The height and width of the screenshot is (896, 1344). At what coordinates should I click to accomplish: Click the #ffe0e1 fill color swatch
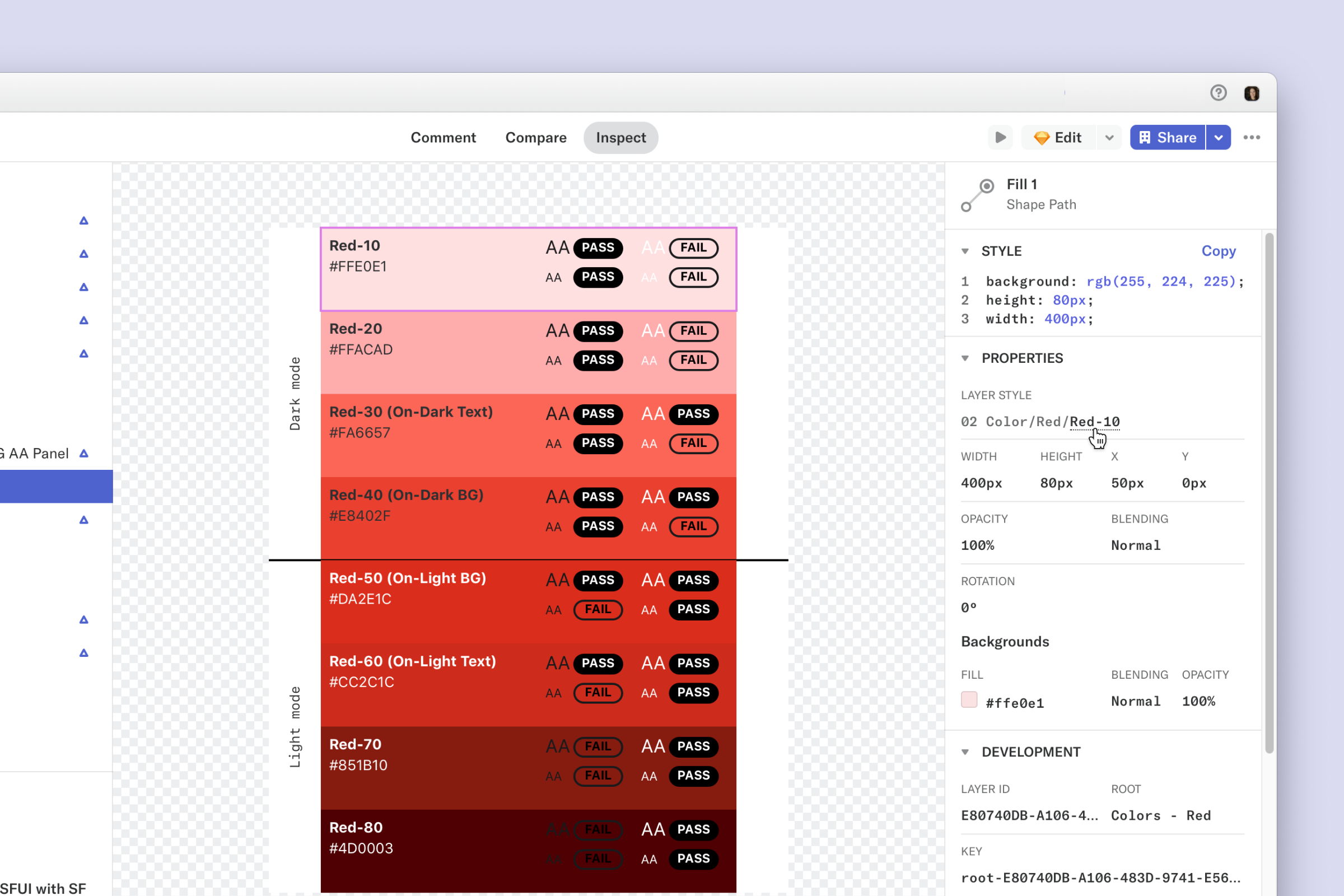pyautogui.click(x=969, y=700)
